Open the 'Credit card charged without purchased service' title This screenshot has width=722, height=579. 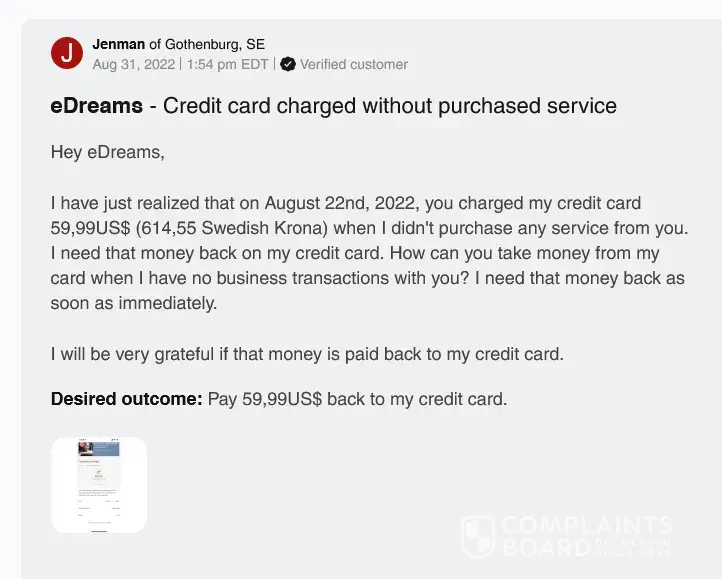[389, 106]
